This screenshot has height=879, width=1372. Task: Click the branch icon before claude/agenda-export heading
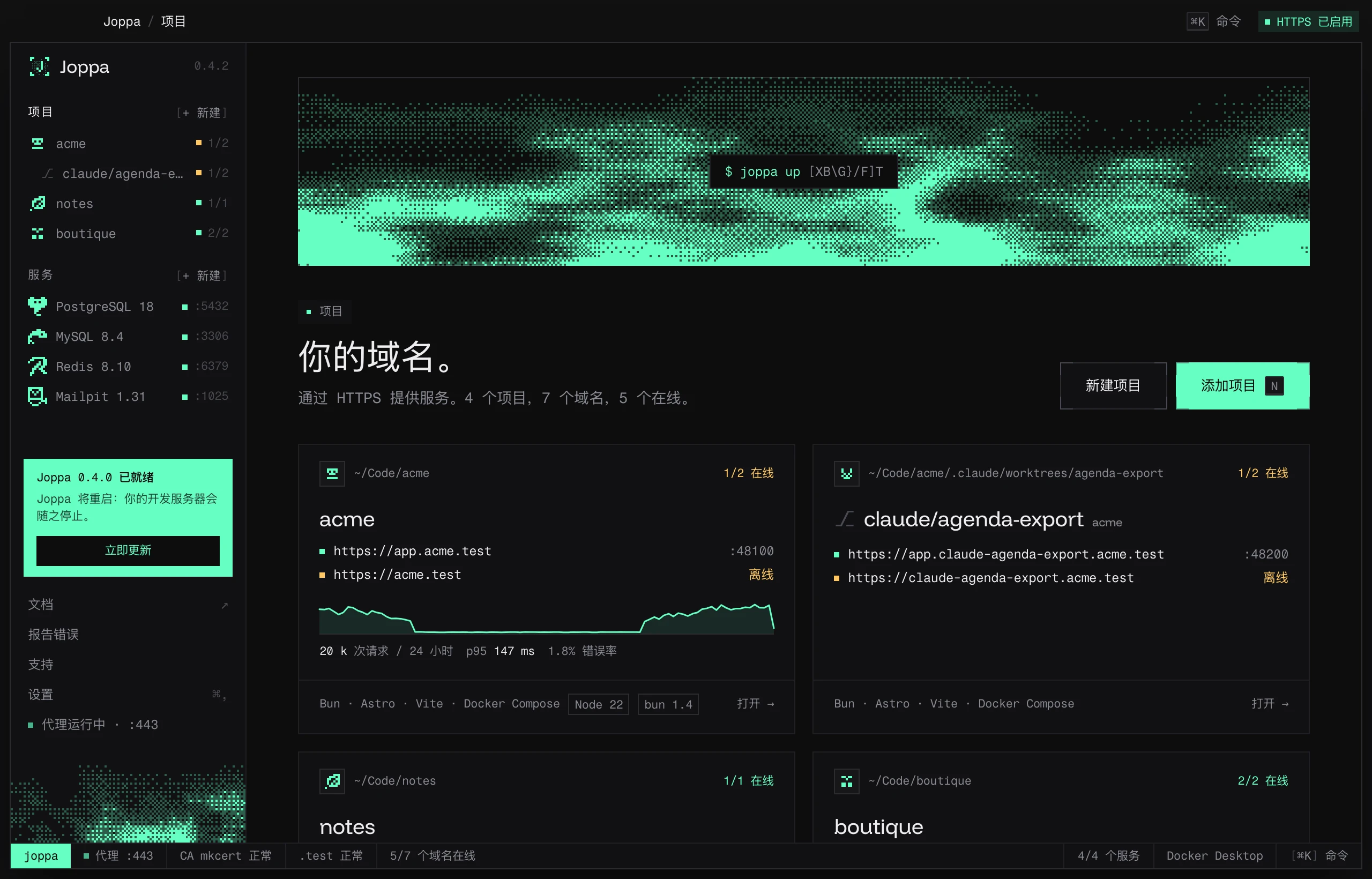tap(845, 519)
